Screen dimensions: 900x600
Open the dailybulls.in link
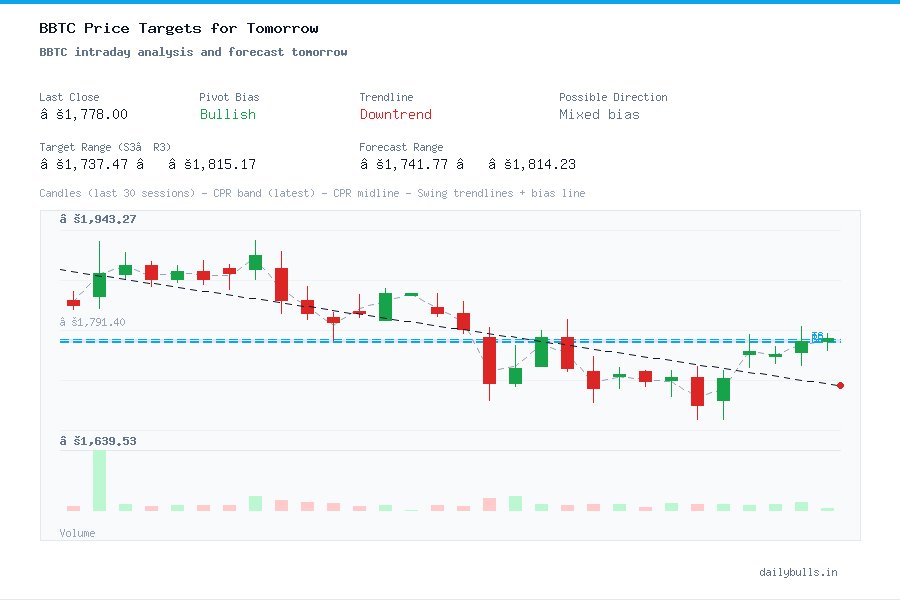[x=799, y=572]
